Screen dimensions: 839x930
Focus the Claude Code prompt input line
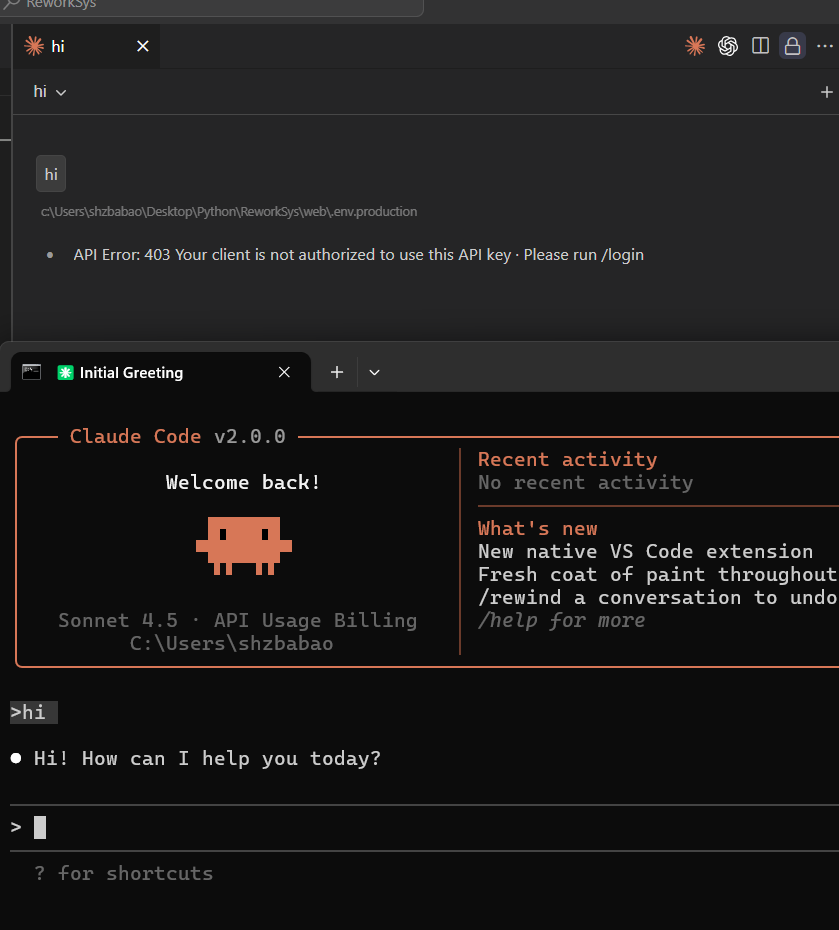click(424, 827)
